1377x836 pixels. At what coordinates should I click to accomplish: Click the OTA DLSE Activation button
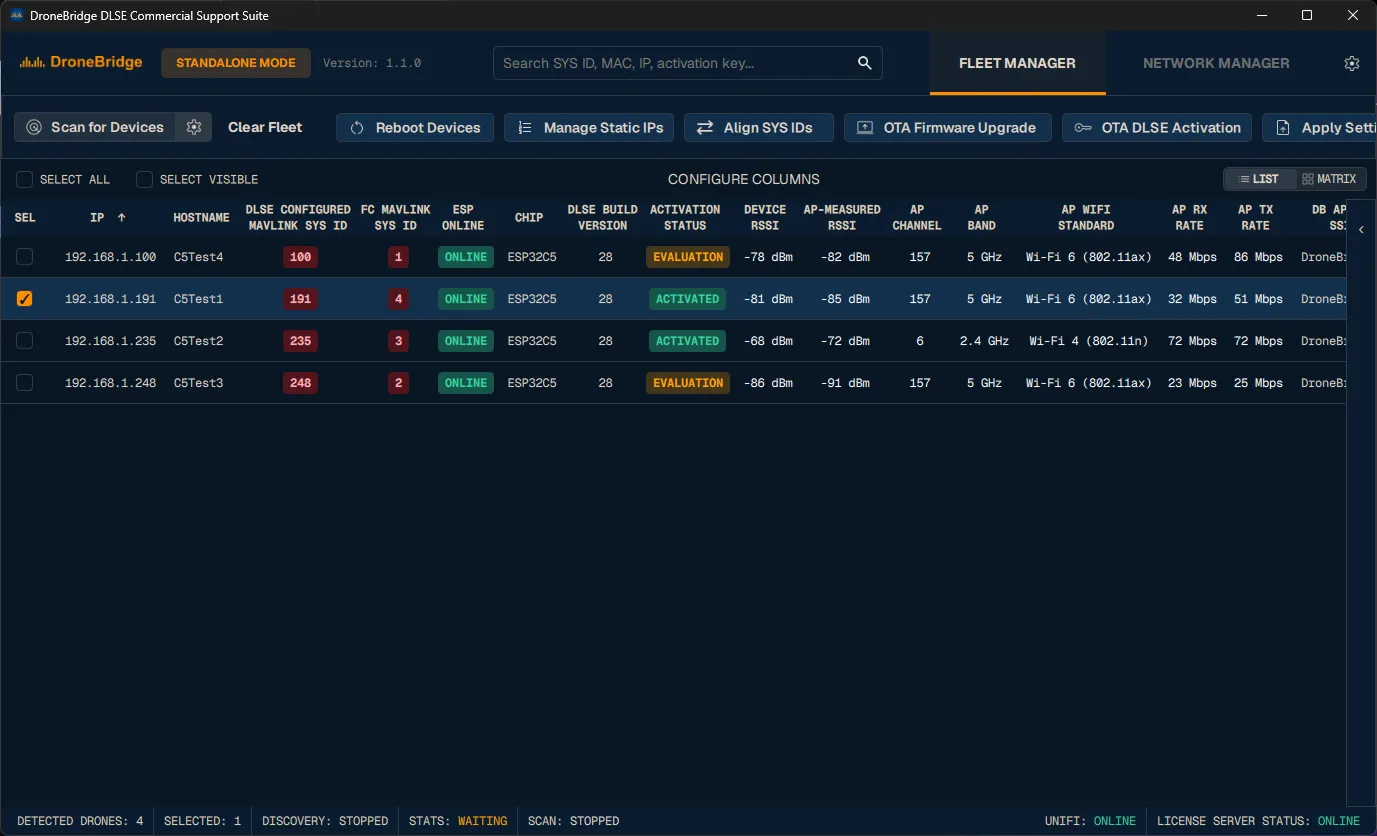(1157, 128)
